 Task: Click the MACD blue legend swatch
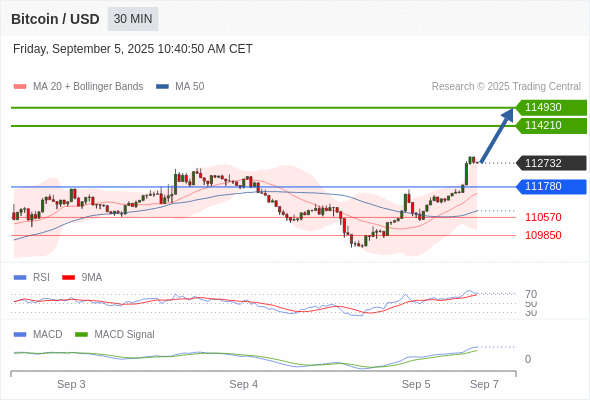(20, 335)
